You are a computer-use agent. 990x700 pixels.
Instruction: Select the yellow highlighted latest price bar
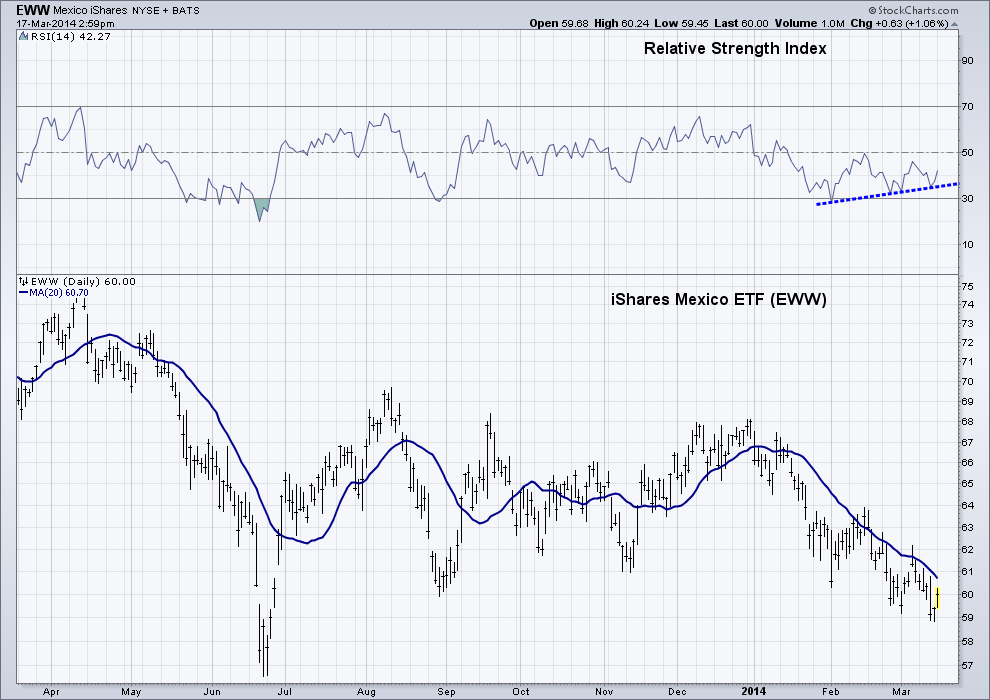tap(938, 598)
